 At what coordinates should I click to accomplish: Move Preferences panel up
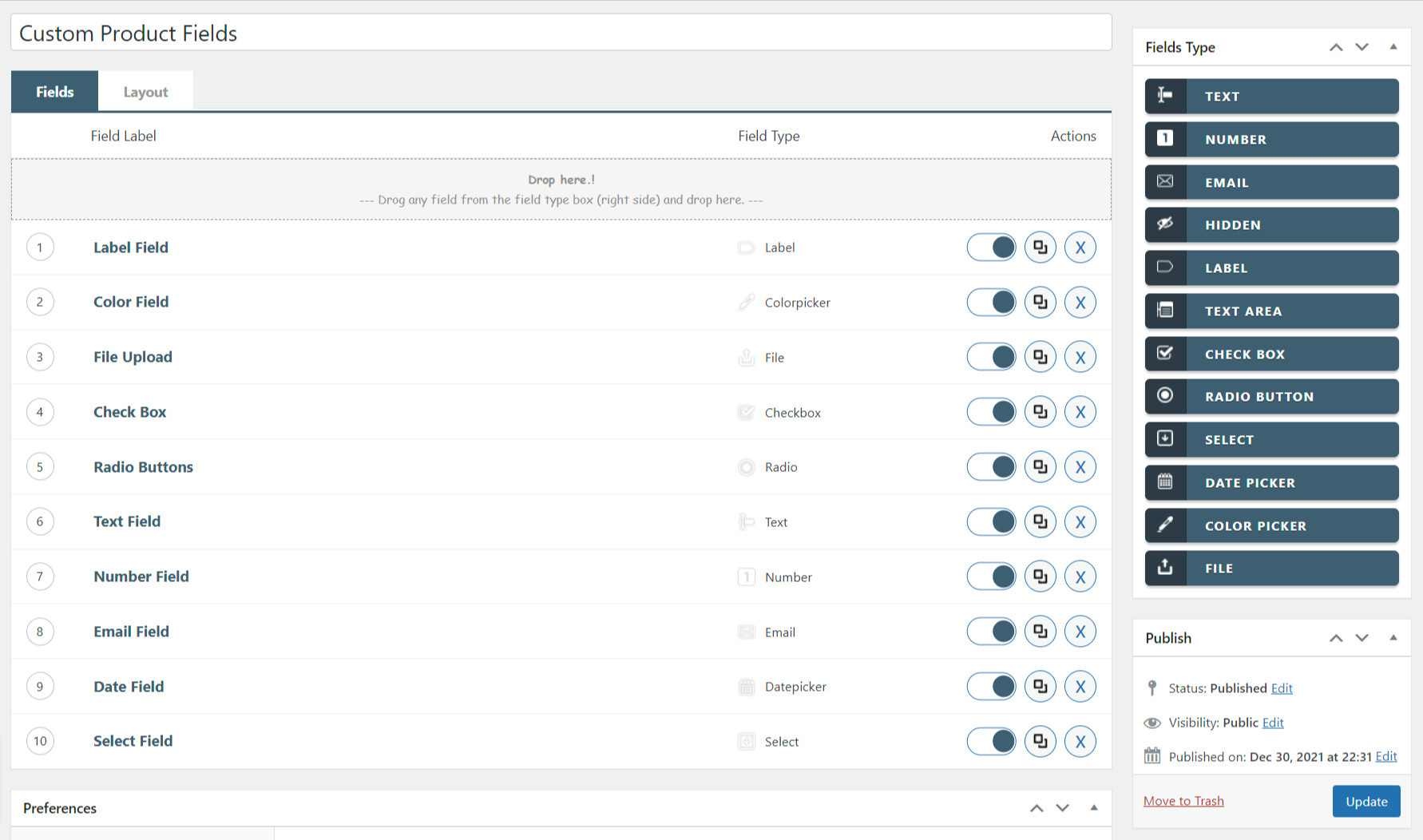point(1037,808)
